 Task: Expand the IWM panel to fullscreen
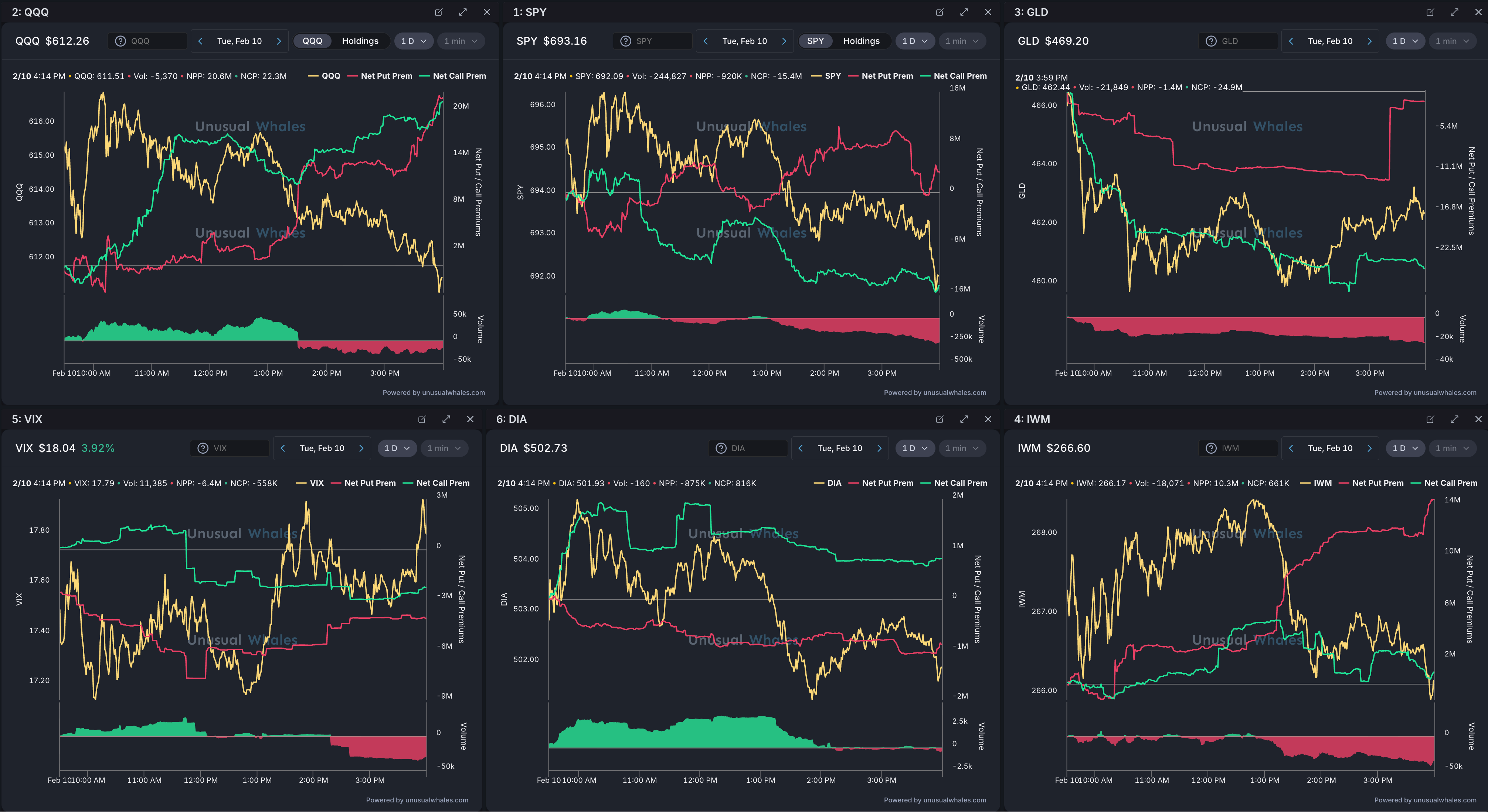coord(1454,419)
